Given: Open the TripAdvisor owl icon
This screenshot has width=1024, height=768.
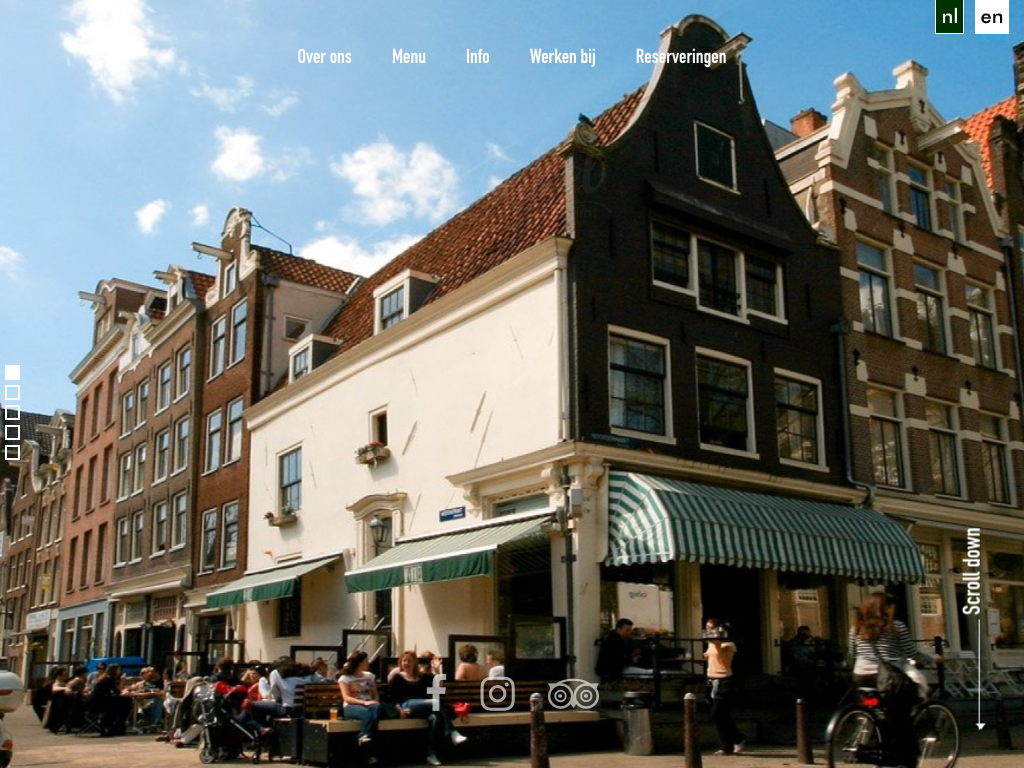Looking at the screenshot, I should point(573,694).
